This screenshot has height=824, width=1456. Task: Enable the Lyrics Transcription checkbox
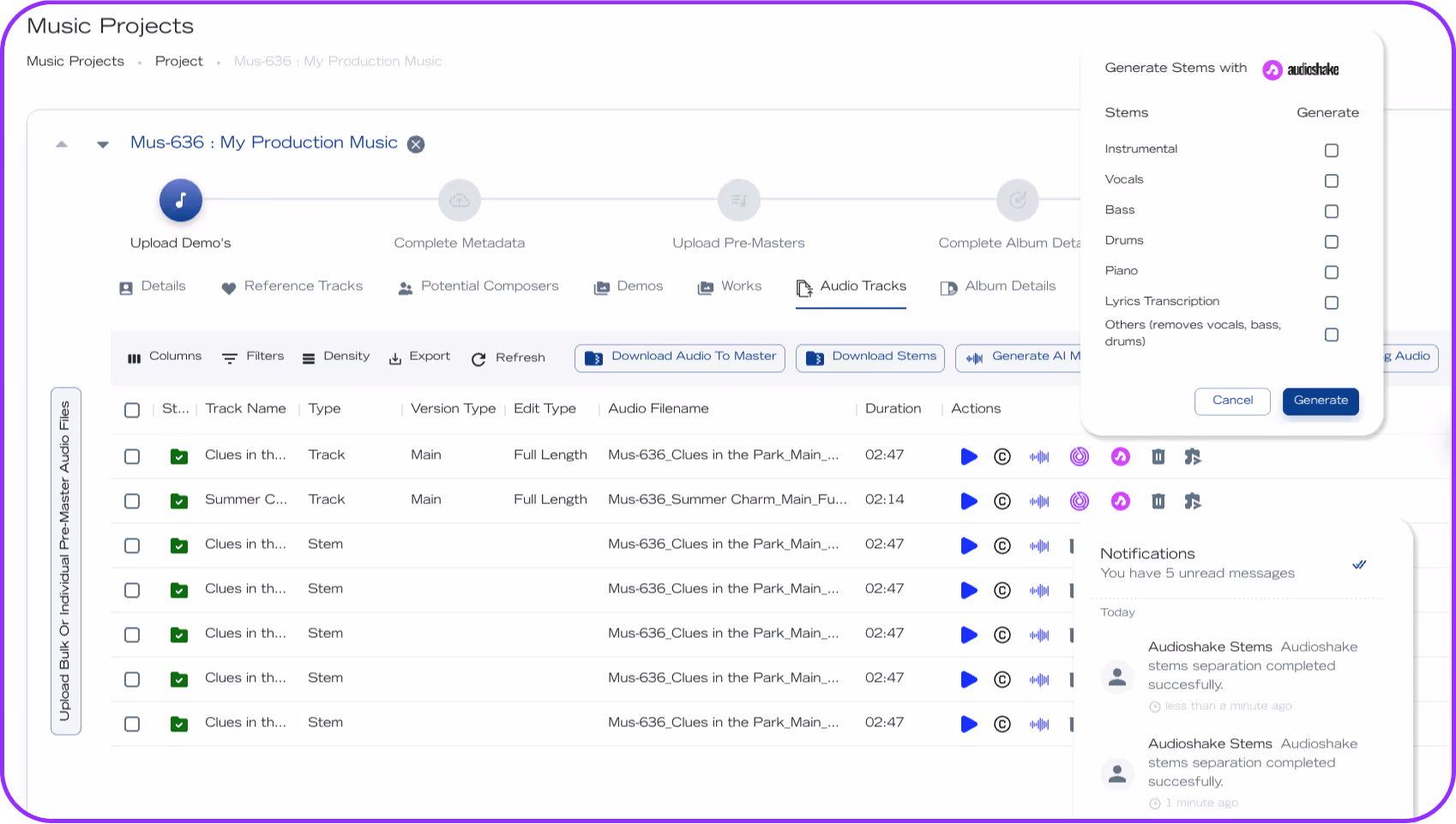coord(1332,303)
